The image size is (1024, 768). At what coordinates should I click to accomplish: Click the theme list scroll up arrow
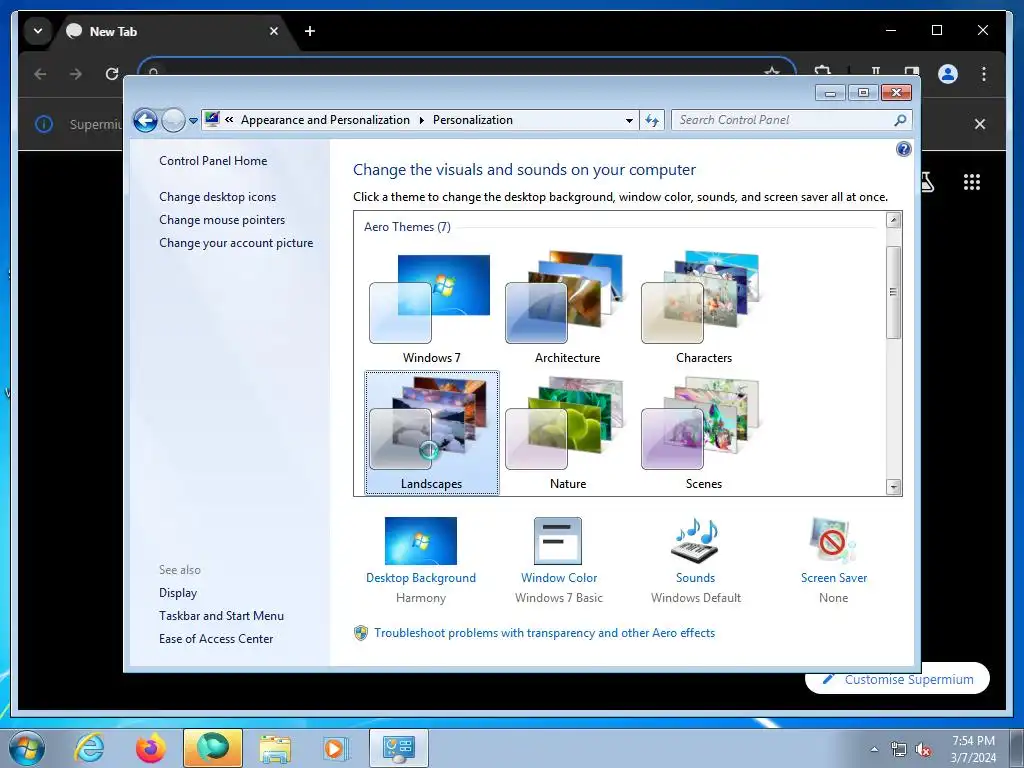tap(893, 220)
